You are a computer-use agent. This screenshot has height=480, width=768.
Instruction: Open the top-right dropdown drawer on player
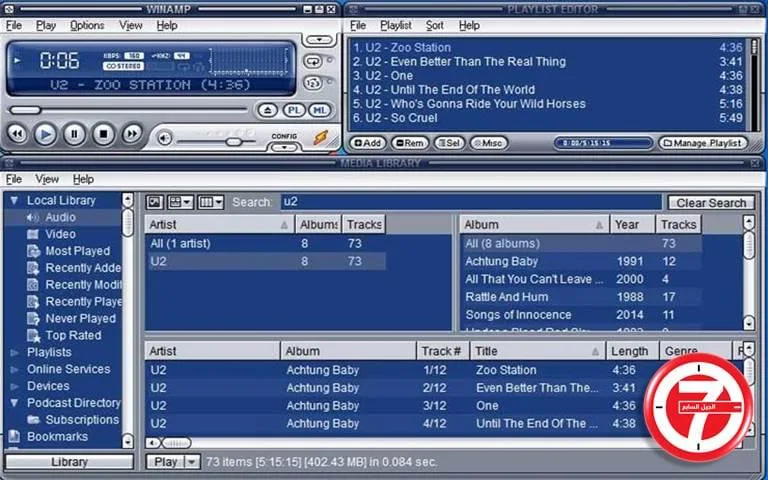(x=319, y=40)
